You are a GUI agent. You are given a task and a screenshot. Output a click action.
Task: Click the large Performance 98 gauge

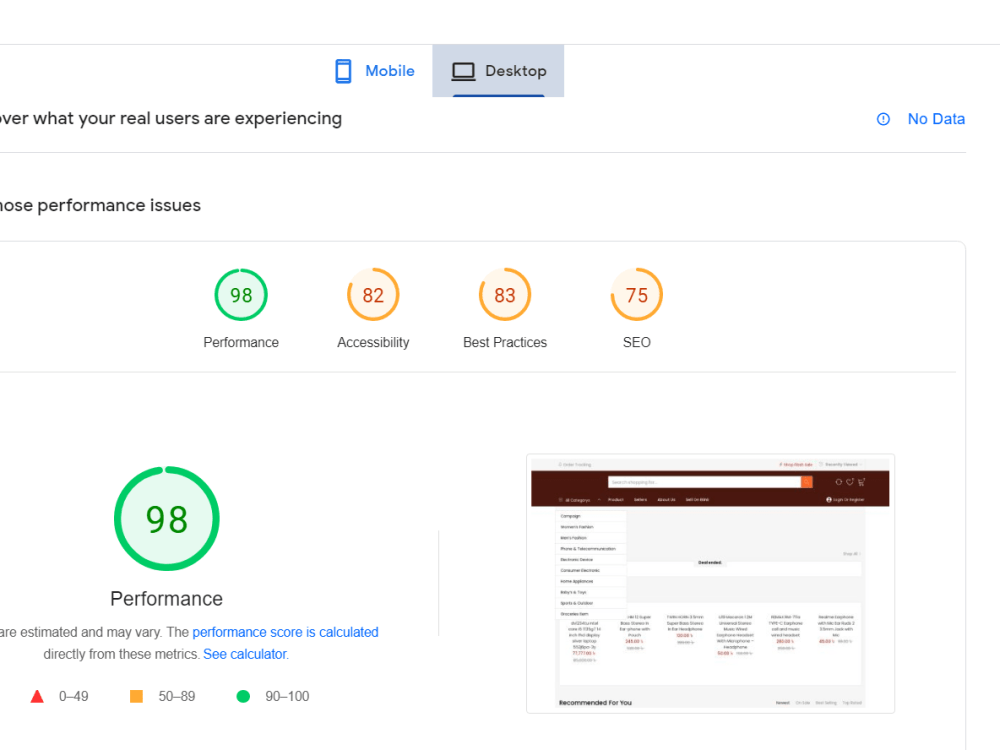[166, 518]
